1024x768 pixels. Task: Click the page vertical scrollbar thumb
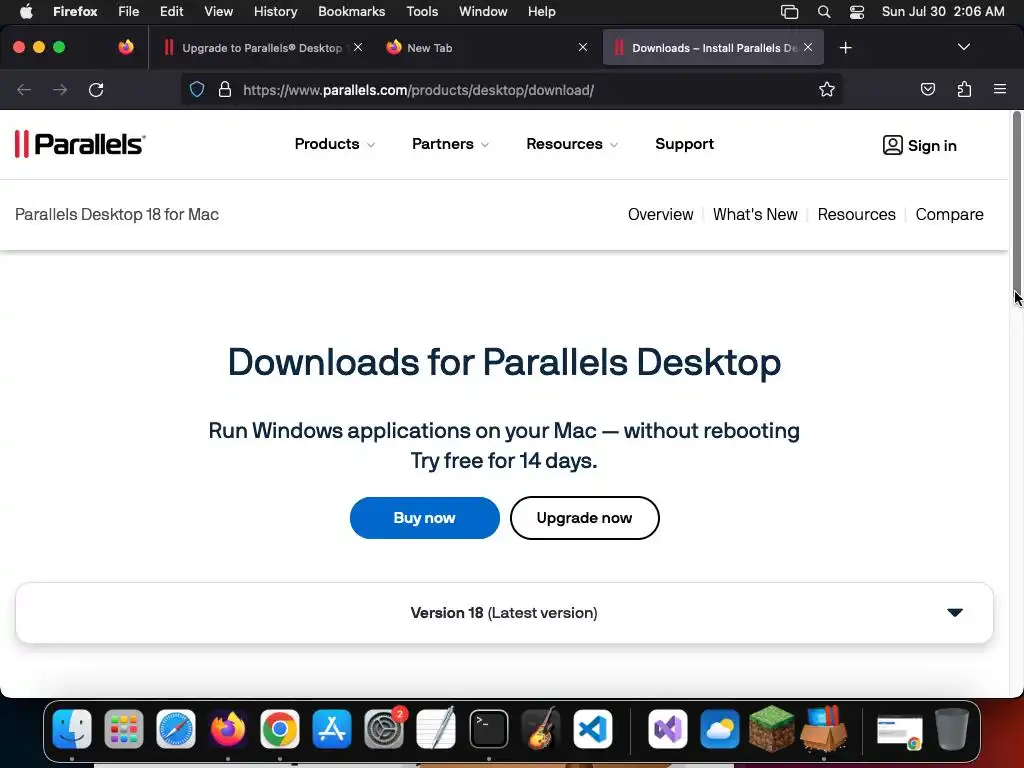click(1017, 202)
